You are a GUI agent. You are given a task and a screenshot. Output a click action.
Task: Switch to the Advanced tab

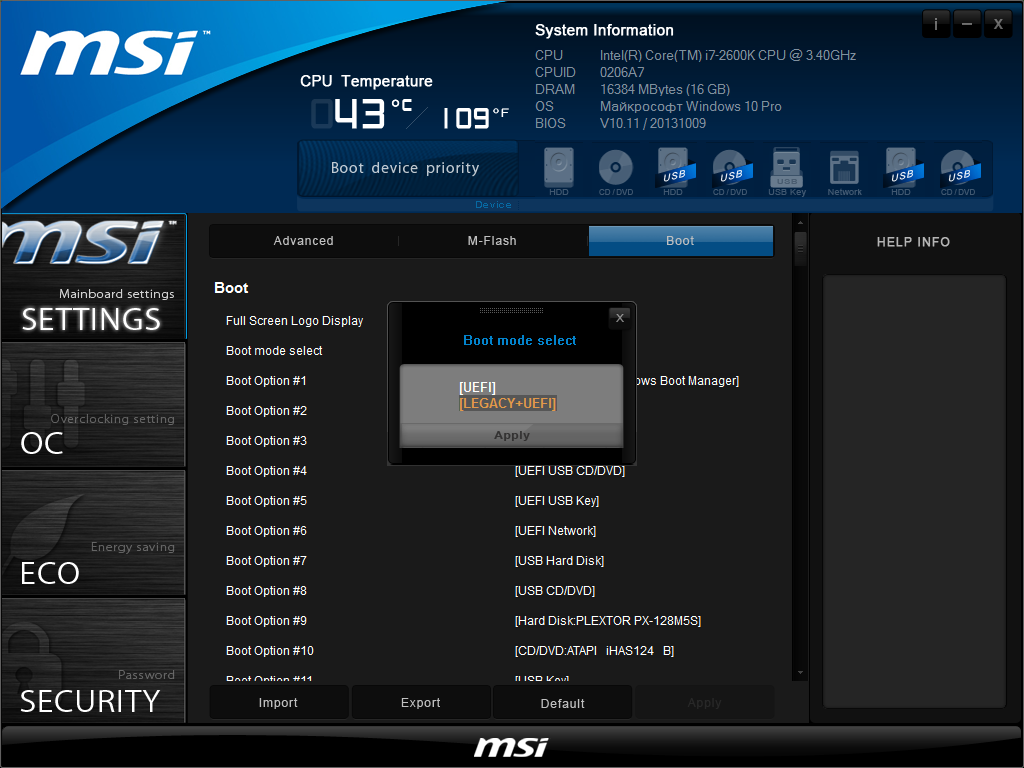(304, 241)
